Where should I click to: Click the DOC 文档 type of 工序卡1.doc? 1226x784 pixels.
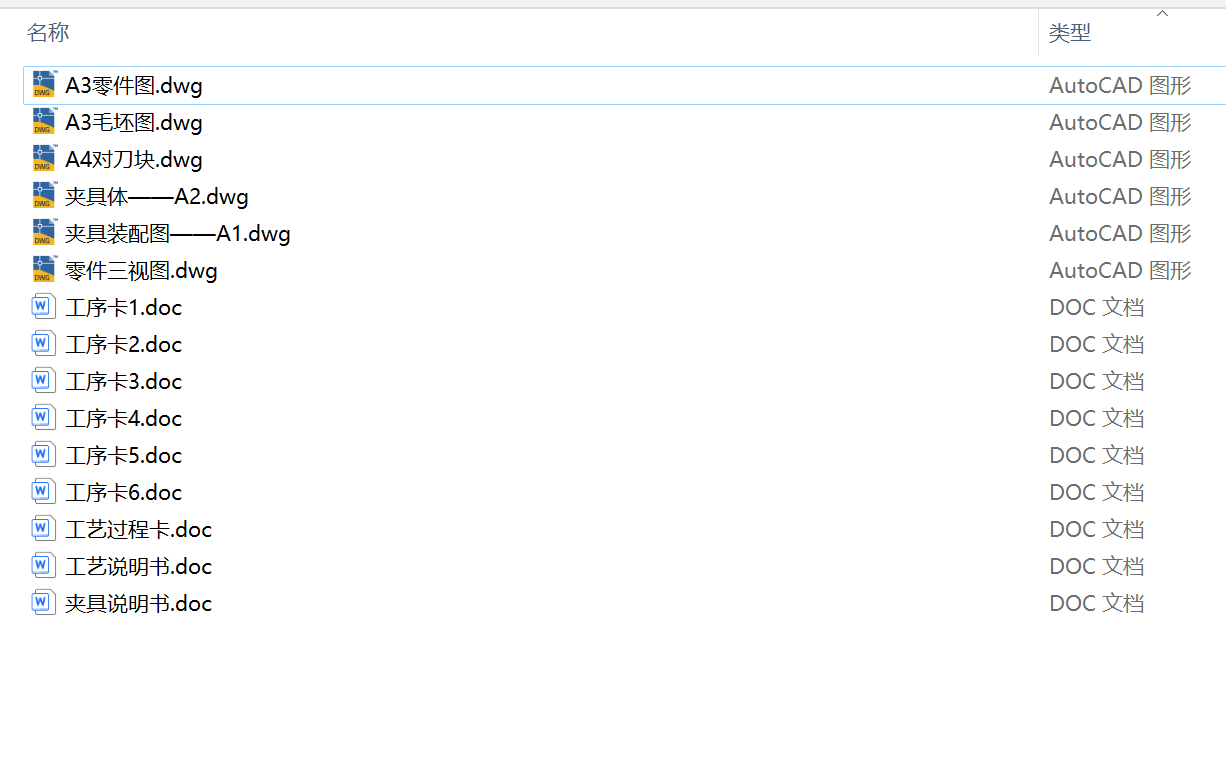coord(1097,308)
